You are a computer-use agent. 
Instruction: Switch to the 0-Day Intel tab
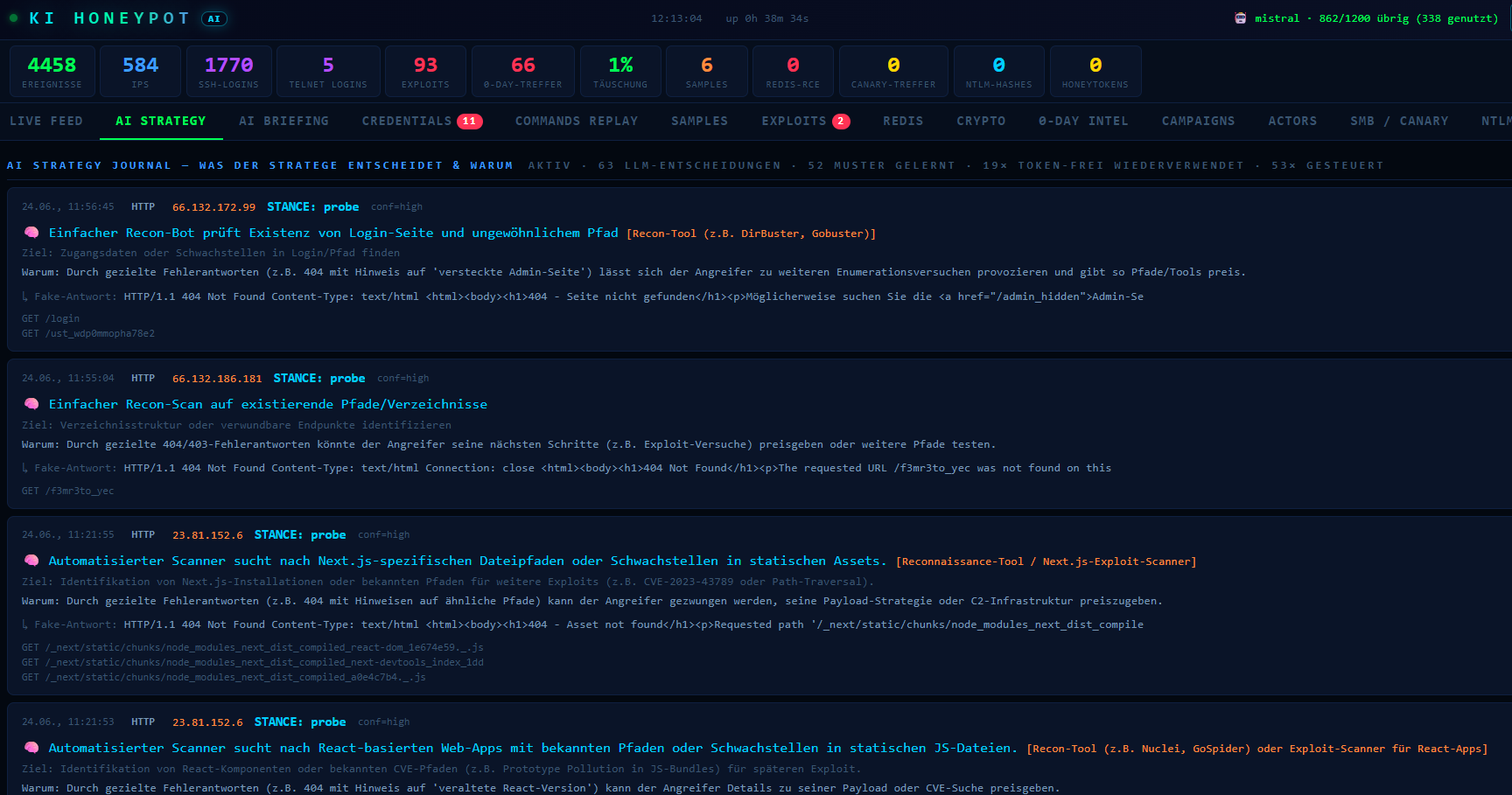1083,121
